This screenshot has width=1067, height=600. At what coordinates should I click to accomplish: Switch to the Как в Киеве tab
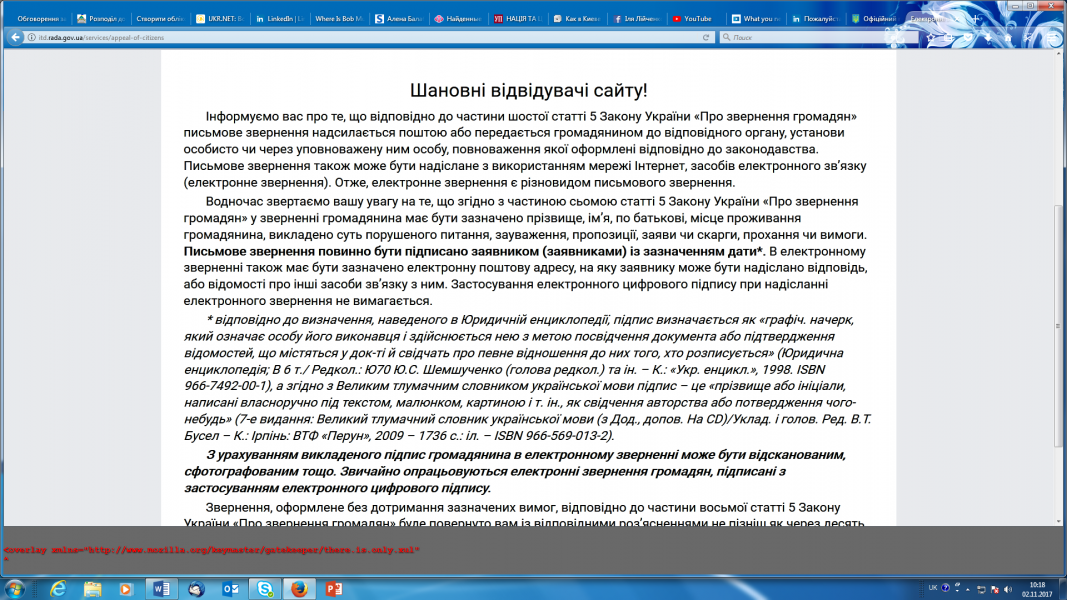coord(576,18)
